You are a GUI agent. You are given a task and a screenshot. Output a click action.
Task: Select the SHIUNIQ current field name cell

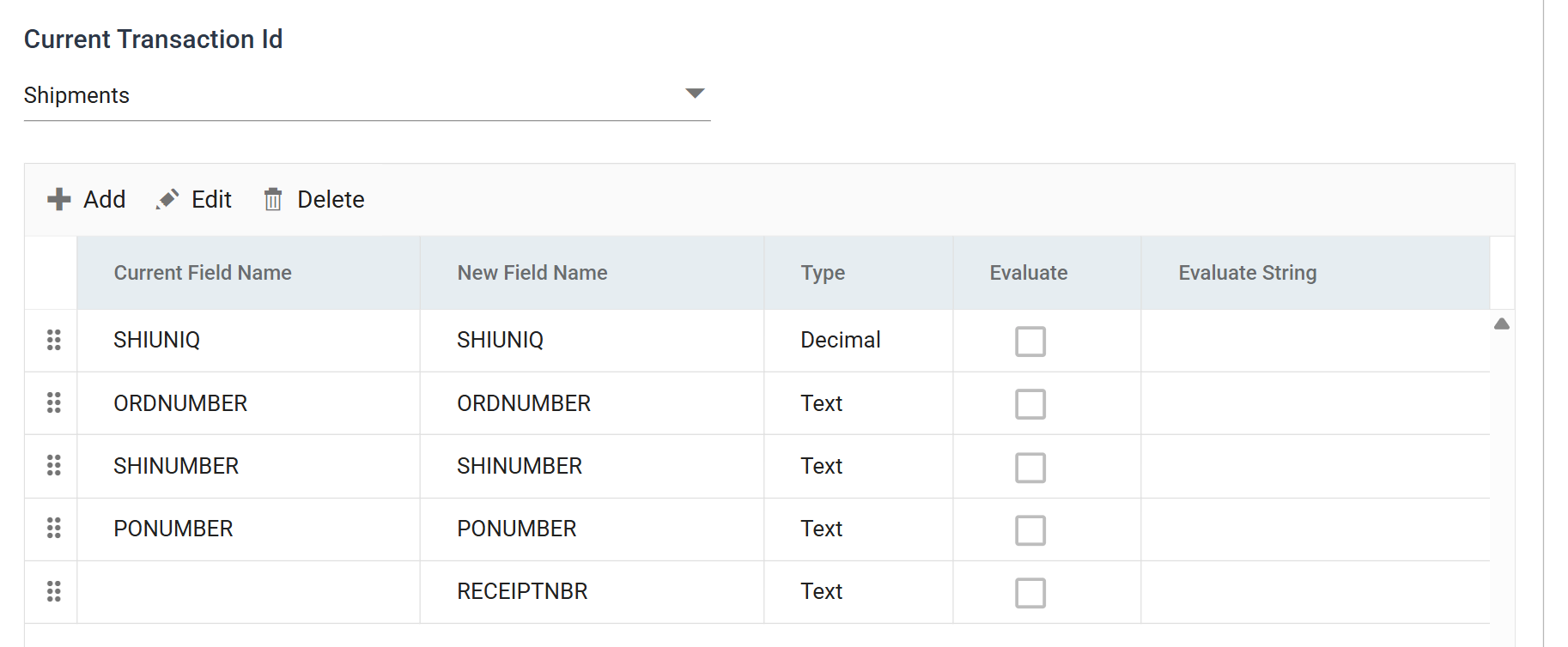(249, 341)
